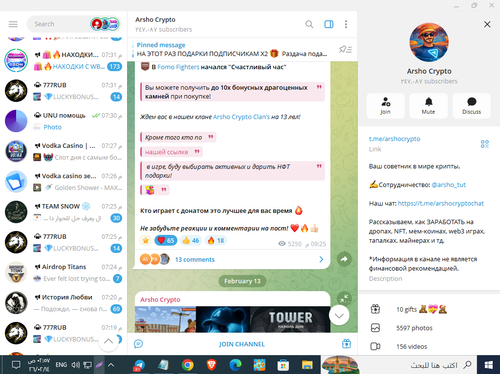Open Telegram in the taskbar
The width and height of the screenshot is (500, 374).
pos(139,365)
